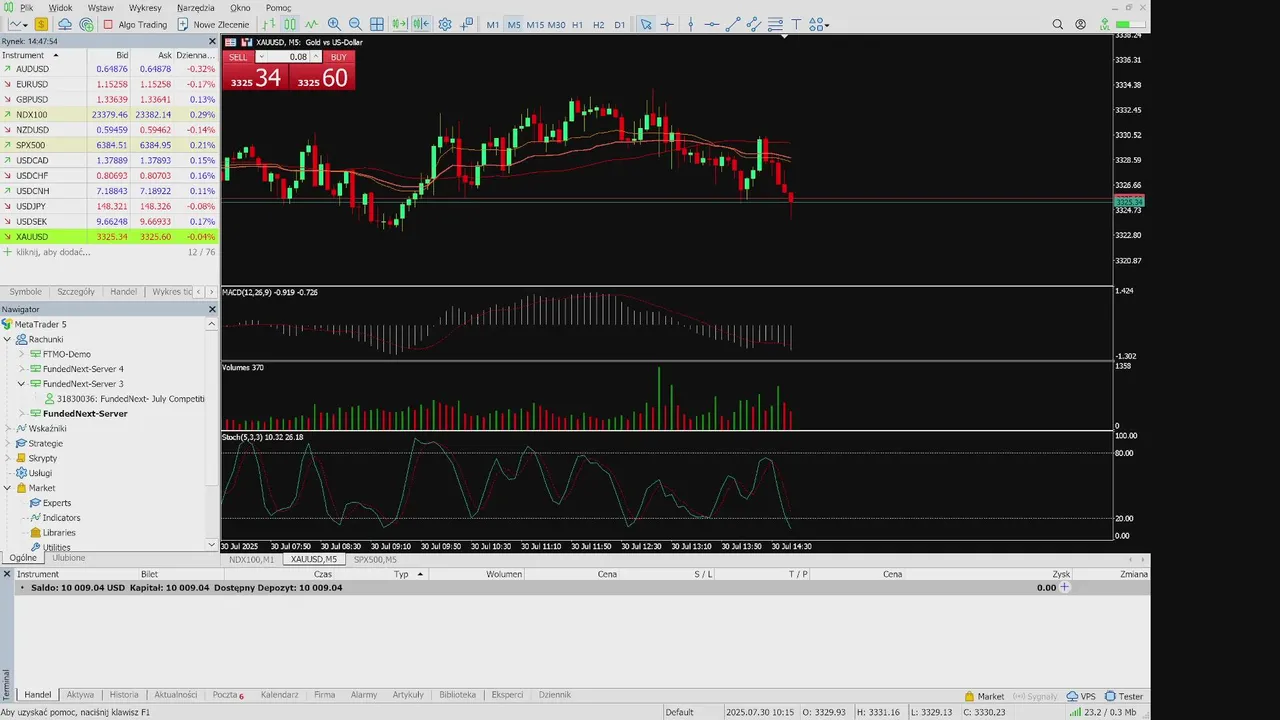Select the M5 timeframe
Image resolution: width=1280 pixels, height=720 pixels.
click(x=514, y=25)
